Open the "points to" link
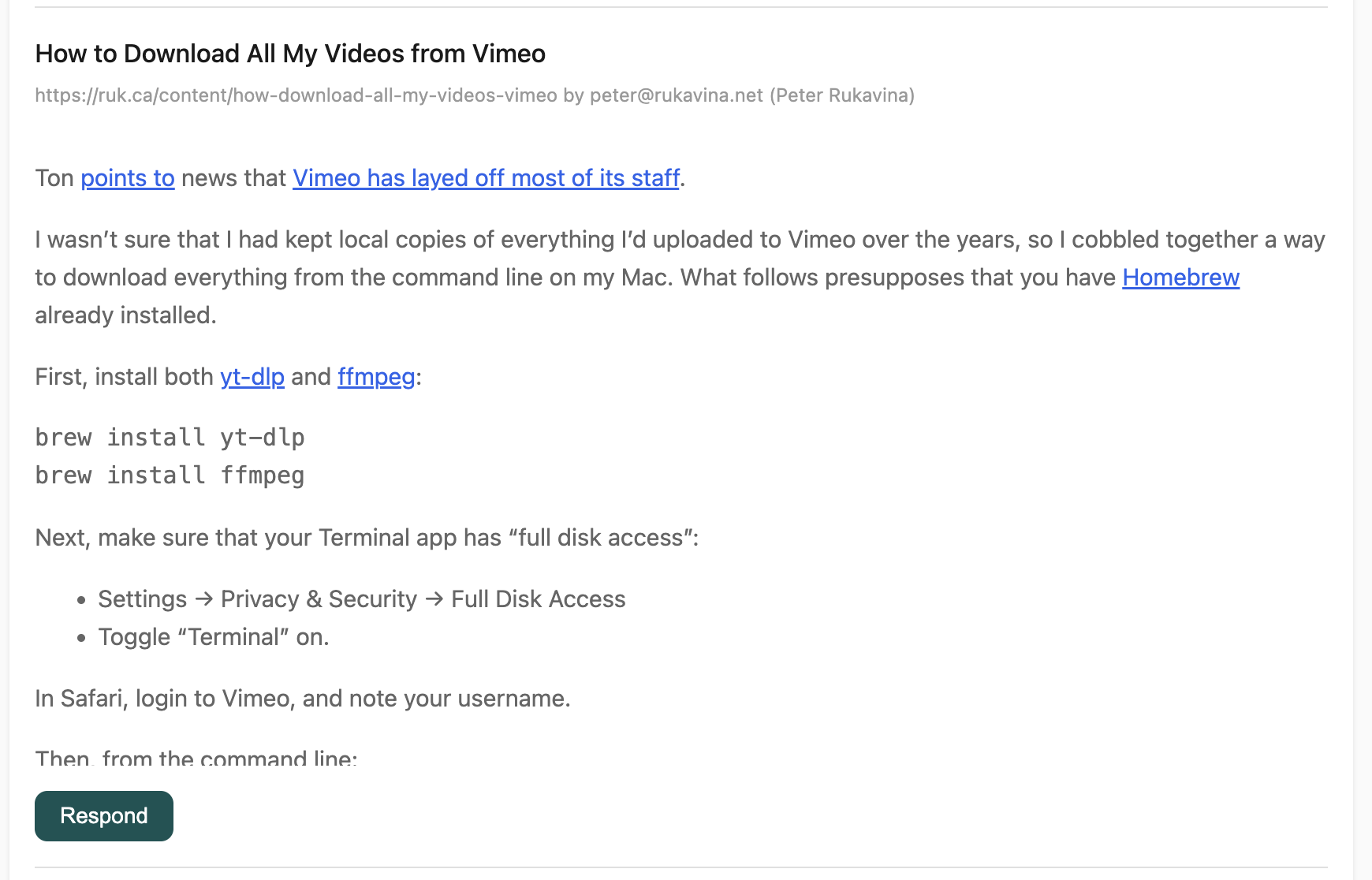This screenshot has height=880, width=1372. click(127, 178)
